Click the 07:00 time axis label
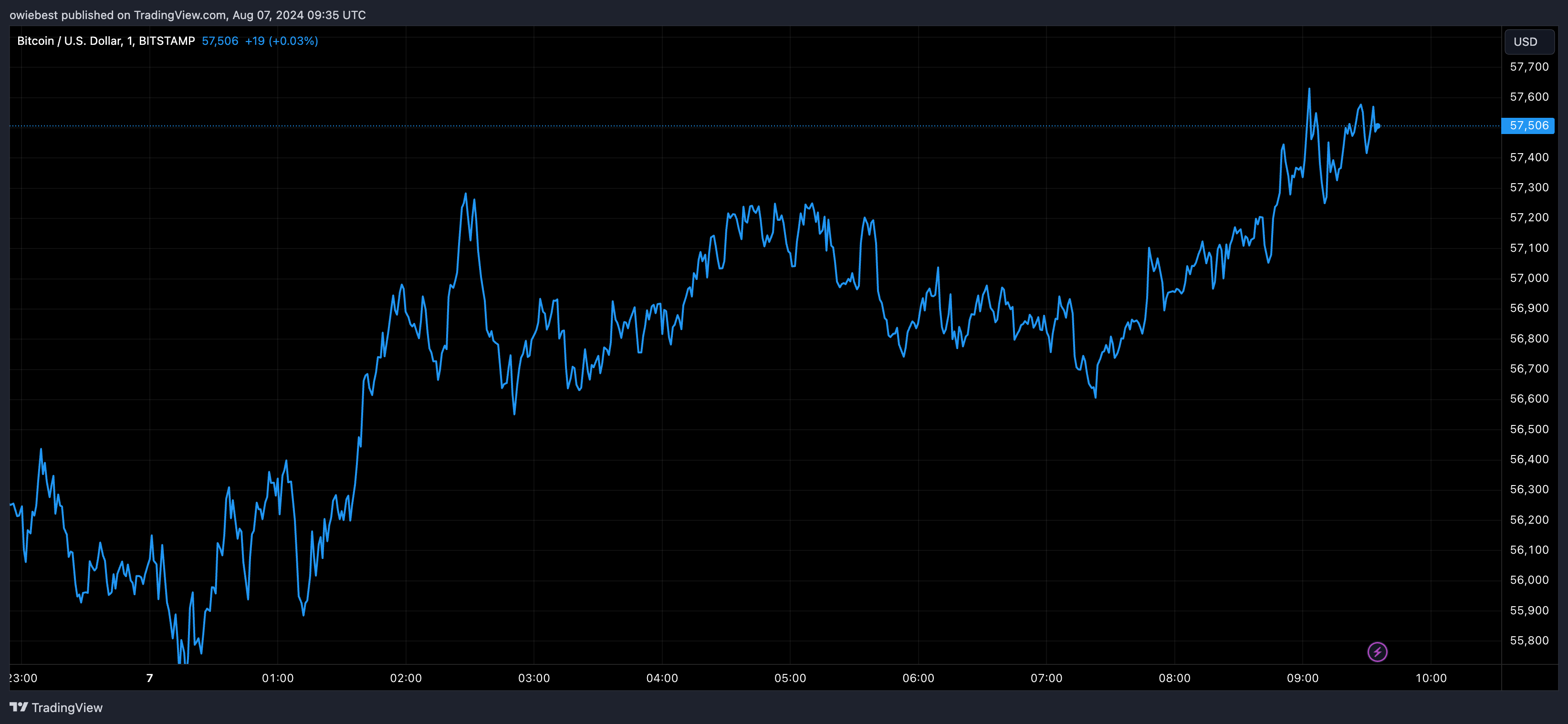The height and width of the screenshot is (724, 1568). [x=1046, y=678]
